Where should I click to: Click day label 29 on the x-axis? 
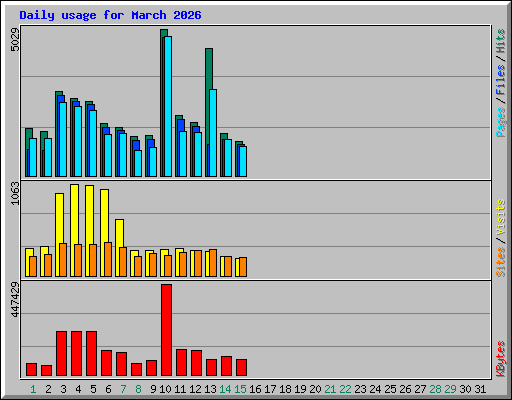pos(450,389)
